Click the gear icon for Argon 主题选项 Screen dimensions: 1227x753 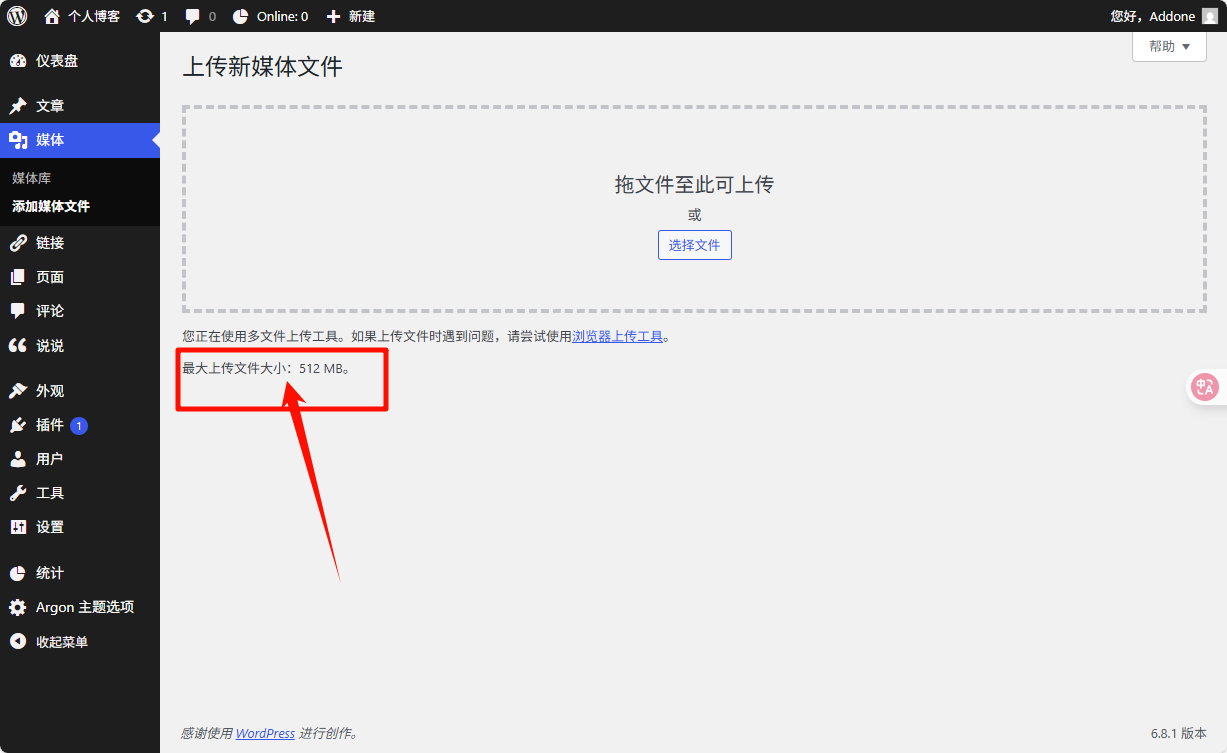tap(18, 607)
